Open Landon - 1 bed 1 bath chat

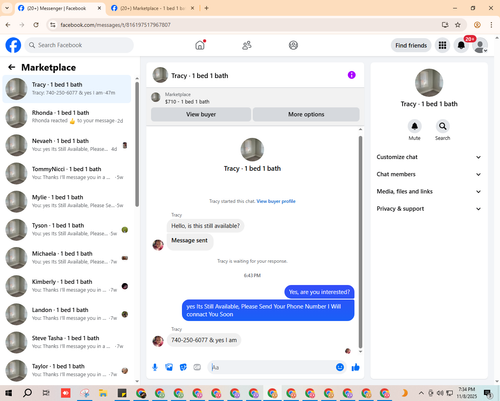pos(67,314)
